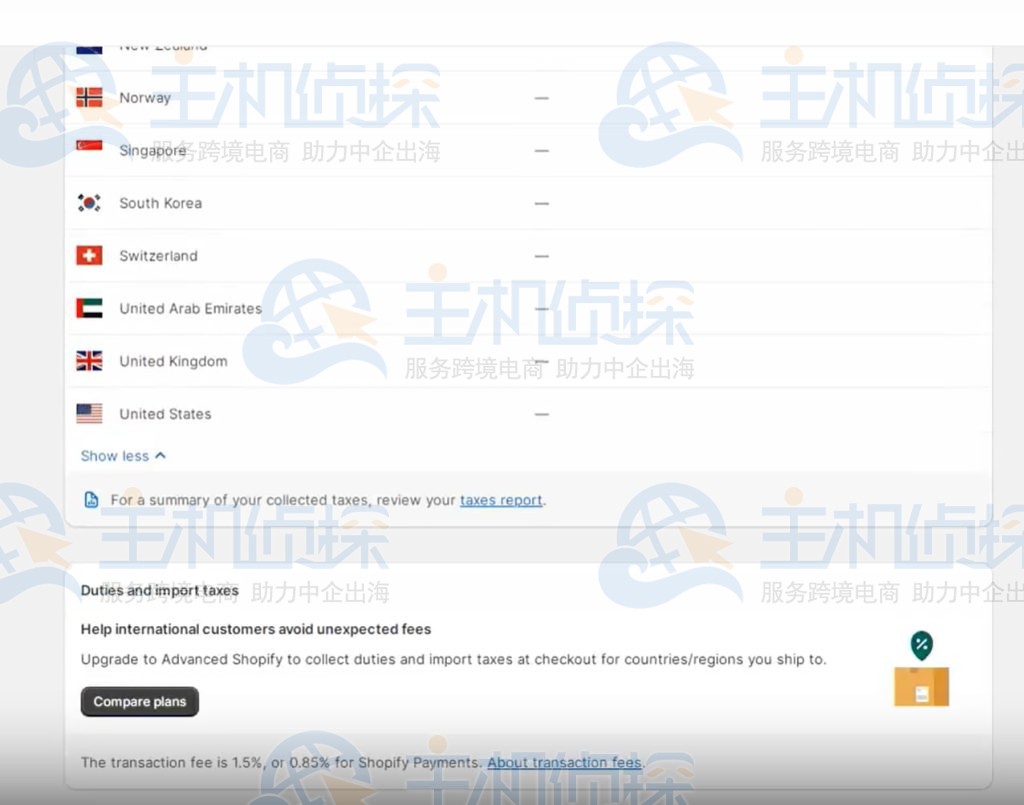The height and width of the screenshot is (805, 1024).
Task: Select the United States country row
Action: click(x=166, y=413)
